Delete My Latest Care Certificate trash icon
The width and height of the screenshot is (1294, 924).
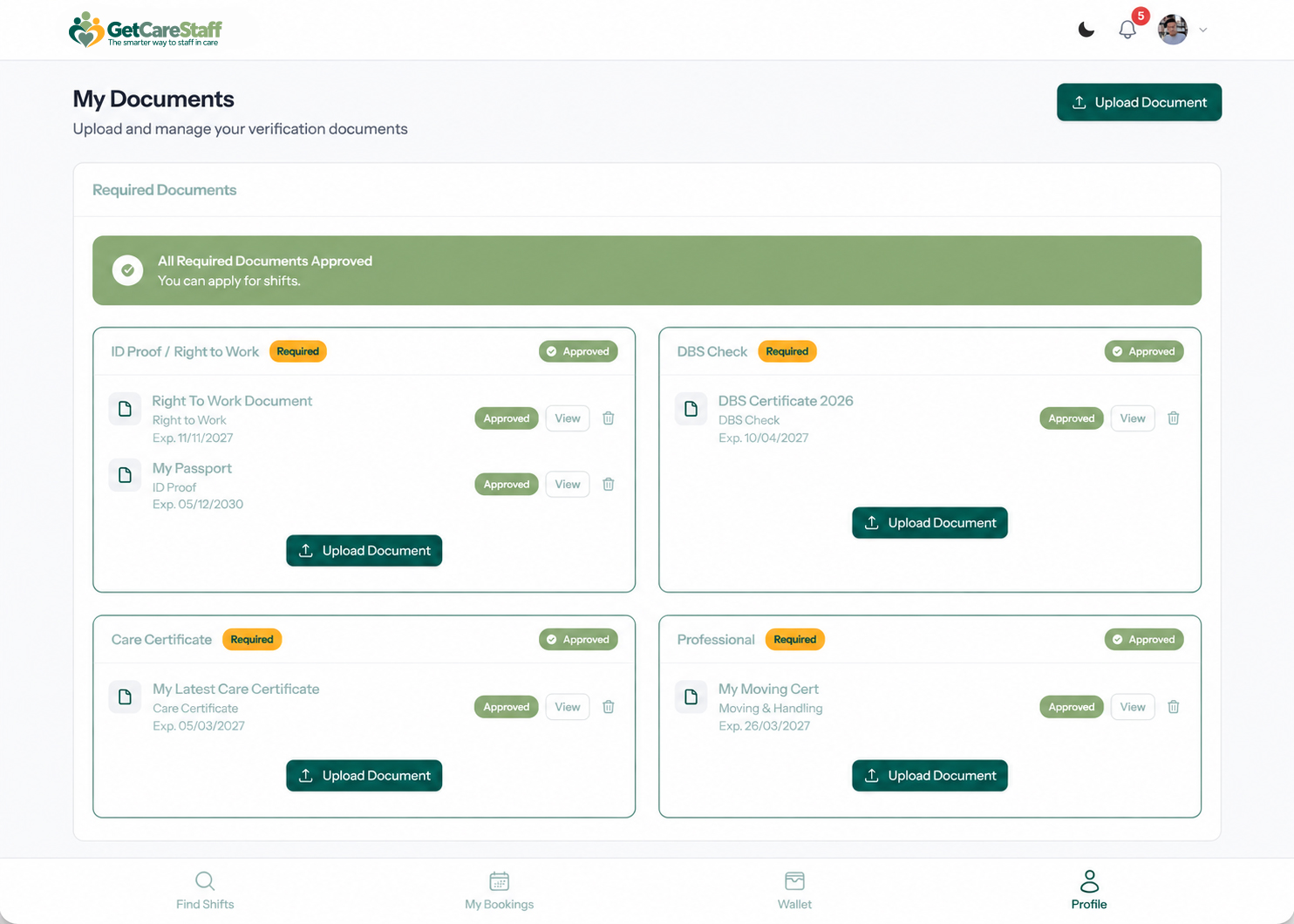click(609, 707)
